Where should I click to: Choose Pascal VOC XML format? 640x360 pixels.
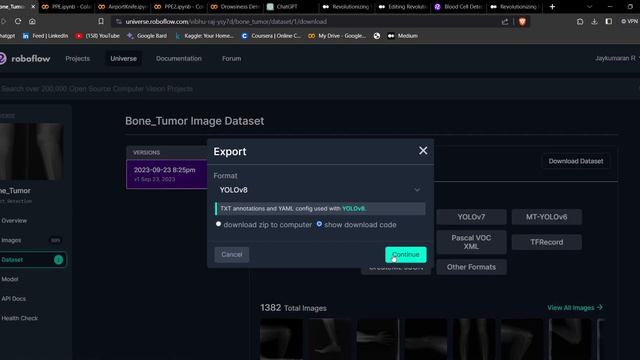(471, 242)
